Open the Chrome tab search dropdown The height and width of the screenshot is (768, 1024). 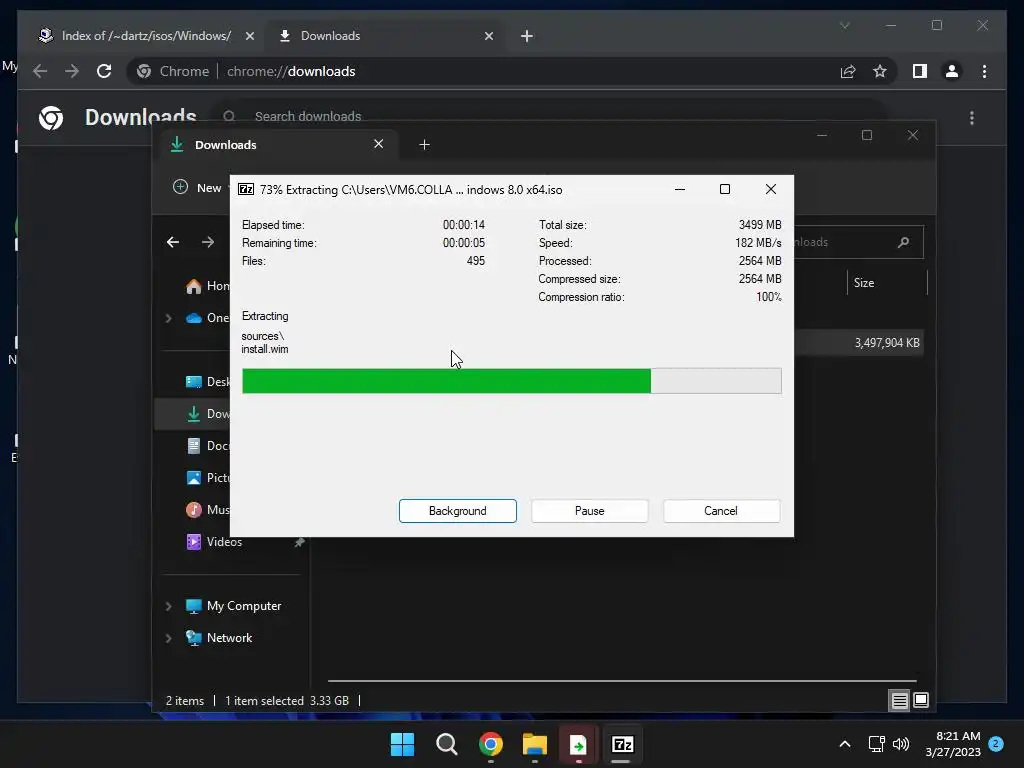[x=844, y=25]
